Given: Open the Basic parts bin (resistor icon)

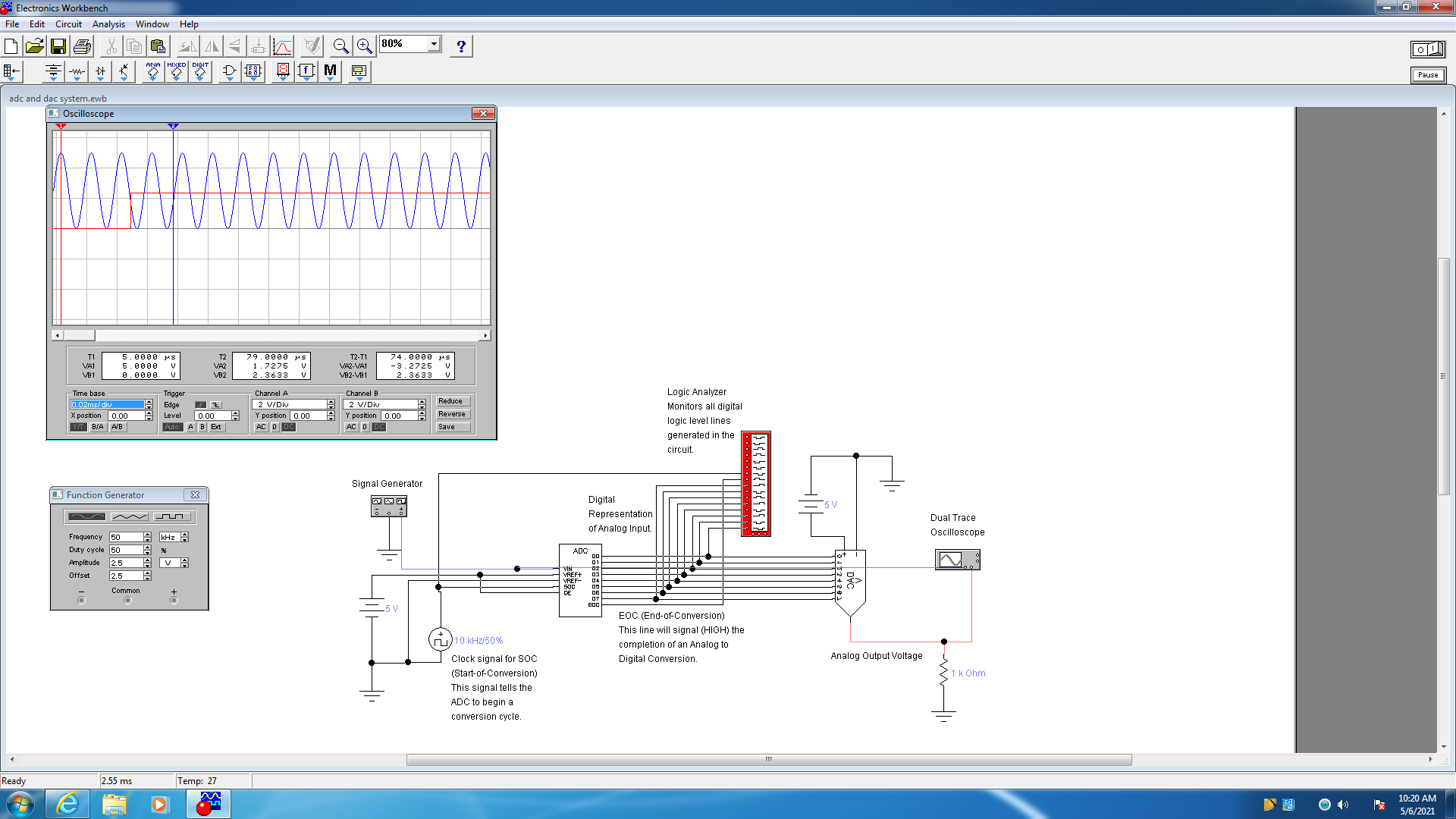Looking at the screenshot, I should (x=77, y=72).
